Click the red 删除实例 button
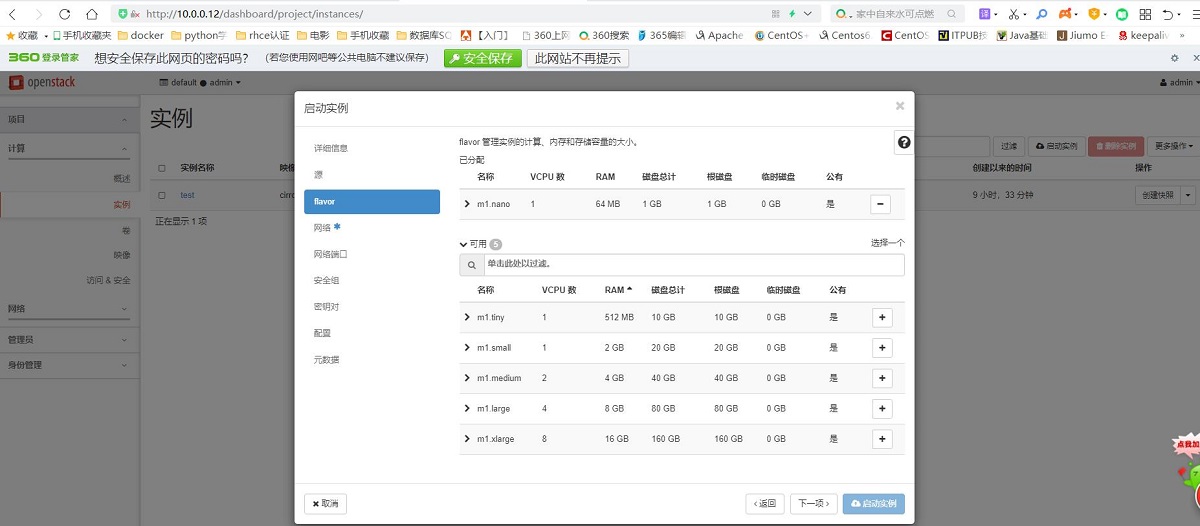 [1115, 146]
